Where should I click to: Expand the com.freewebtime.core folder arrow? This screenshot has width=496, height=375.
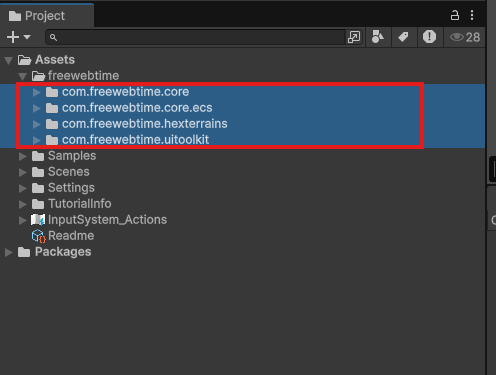pyautogui.click(x=37, y=92)
